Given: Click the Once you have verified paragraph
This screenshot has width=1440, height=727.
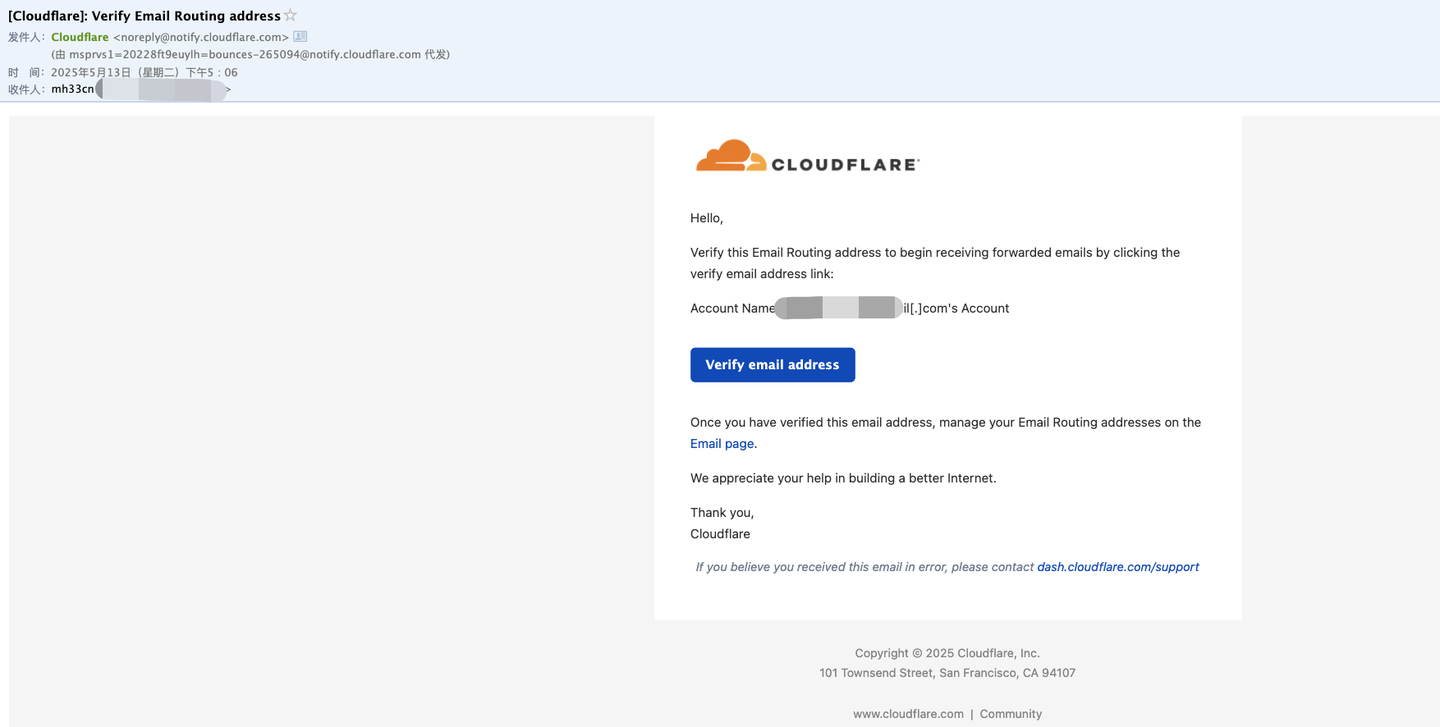Looking at the screenshot, I should [x=945, y=433].
